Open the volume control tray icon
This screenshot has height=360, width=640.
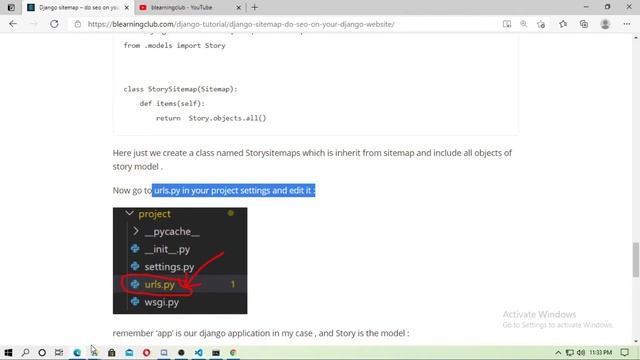pyautogui.click(x=581, y=352)
